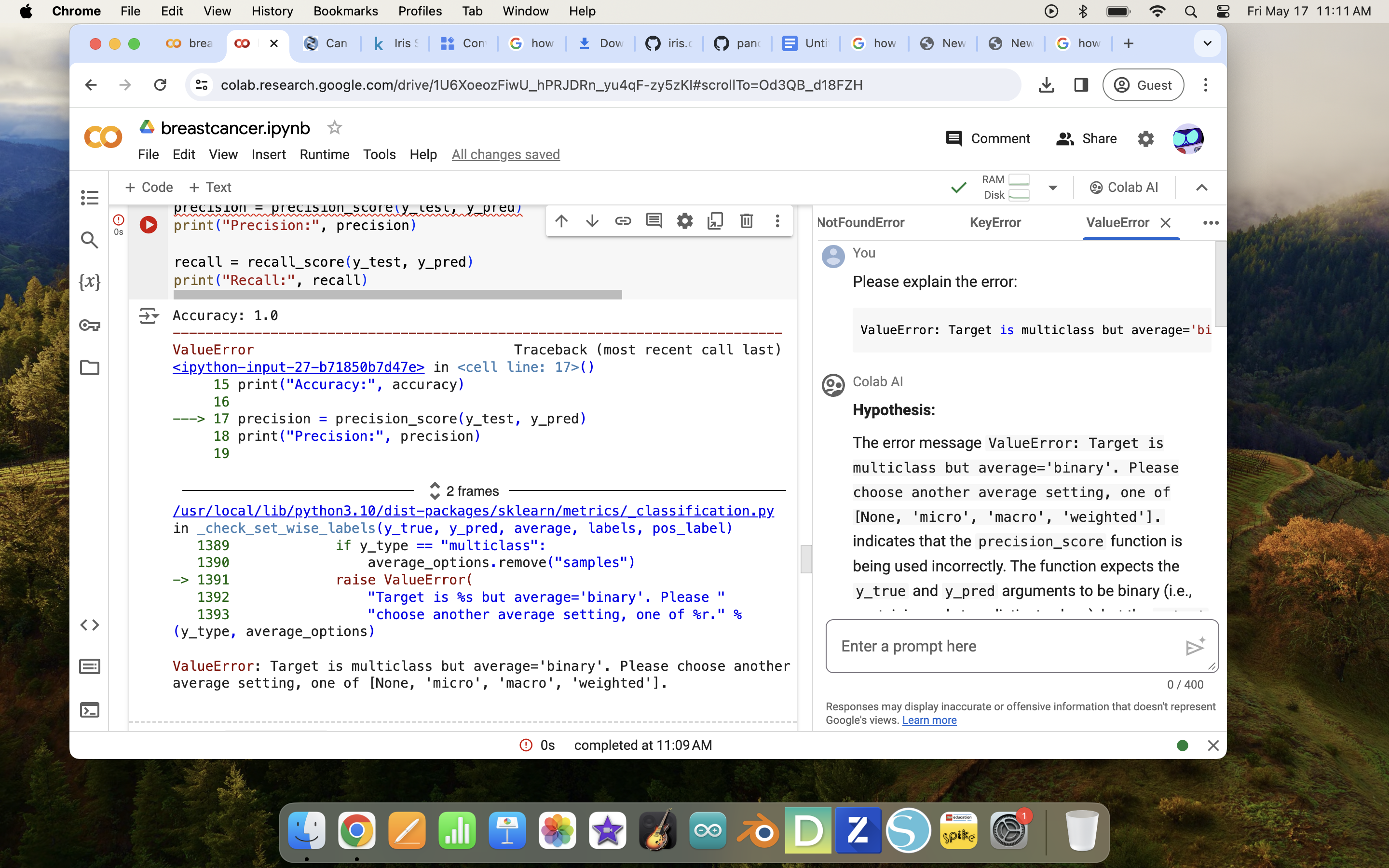
Task: Mirror cell in a tab
Action: click(715, 221)
